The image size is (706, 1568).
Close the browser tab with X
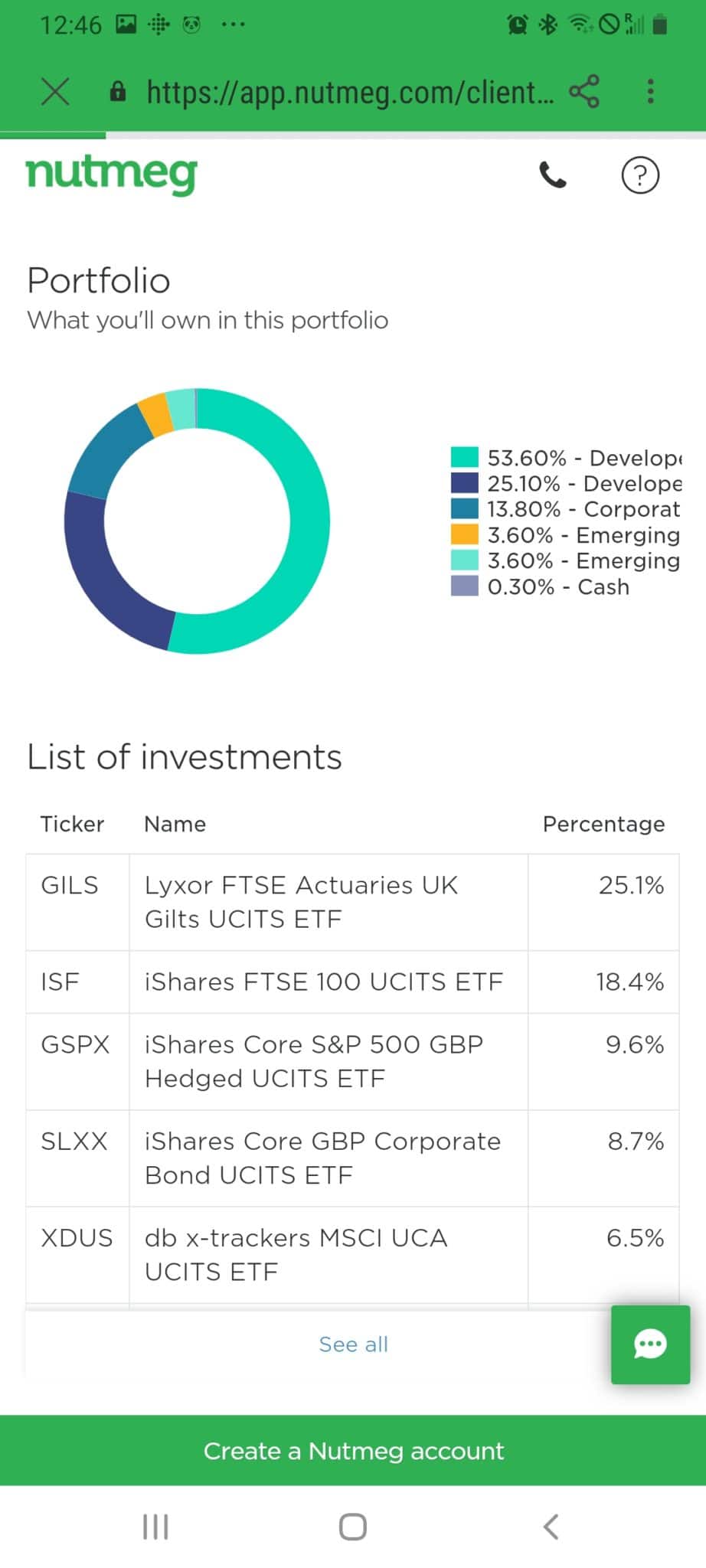(55, 92)
